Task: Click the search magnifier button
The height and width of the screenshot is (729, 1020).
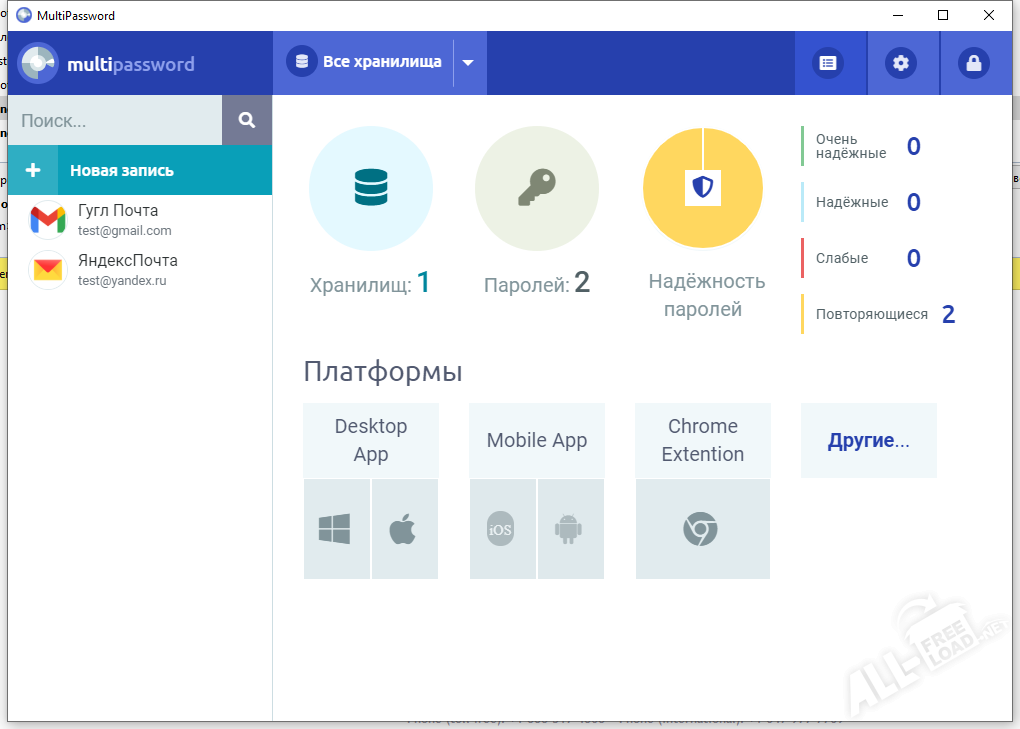Action: [x=247, y=120]
